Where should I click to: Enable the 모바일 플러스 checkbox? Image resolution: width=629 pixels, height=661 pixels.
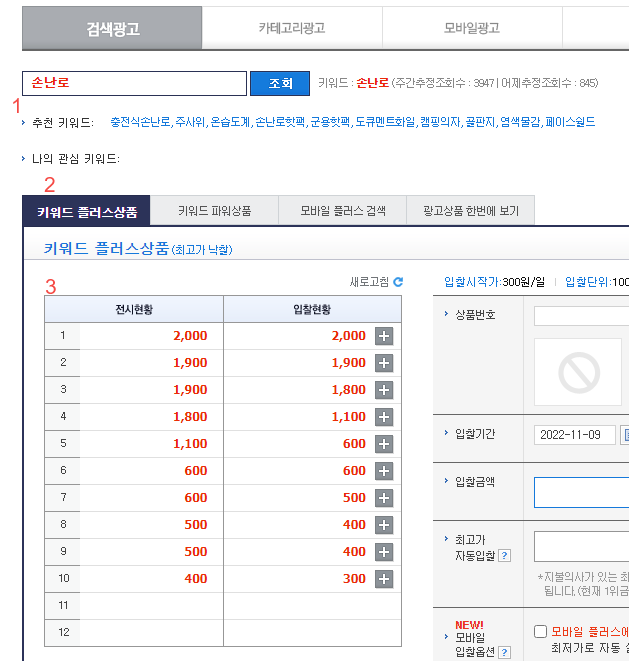pyautogui.click(x=540, y=631)
